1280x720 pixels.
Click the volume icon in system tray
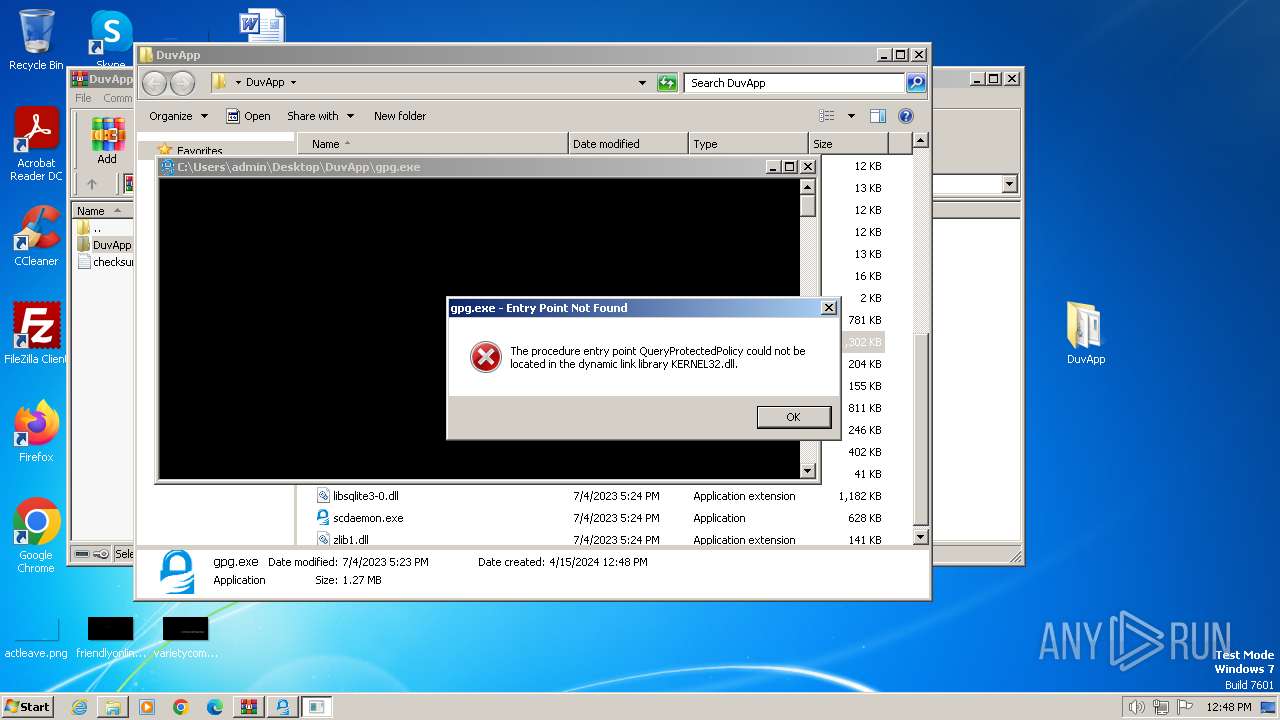[x=1136, y=707]
